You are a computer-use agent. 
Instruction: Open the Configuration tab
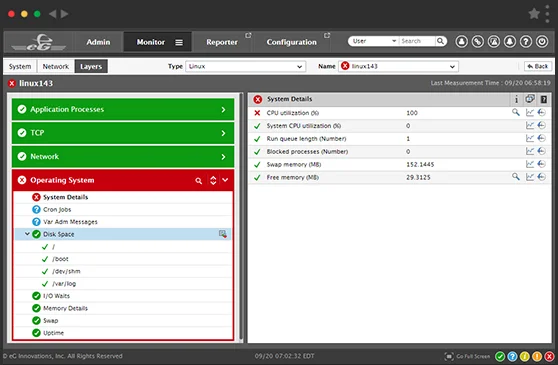291,42
